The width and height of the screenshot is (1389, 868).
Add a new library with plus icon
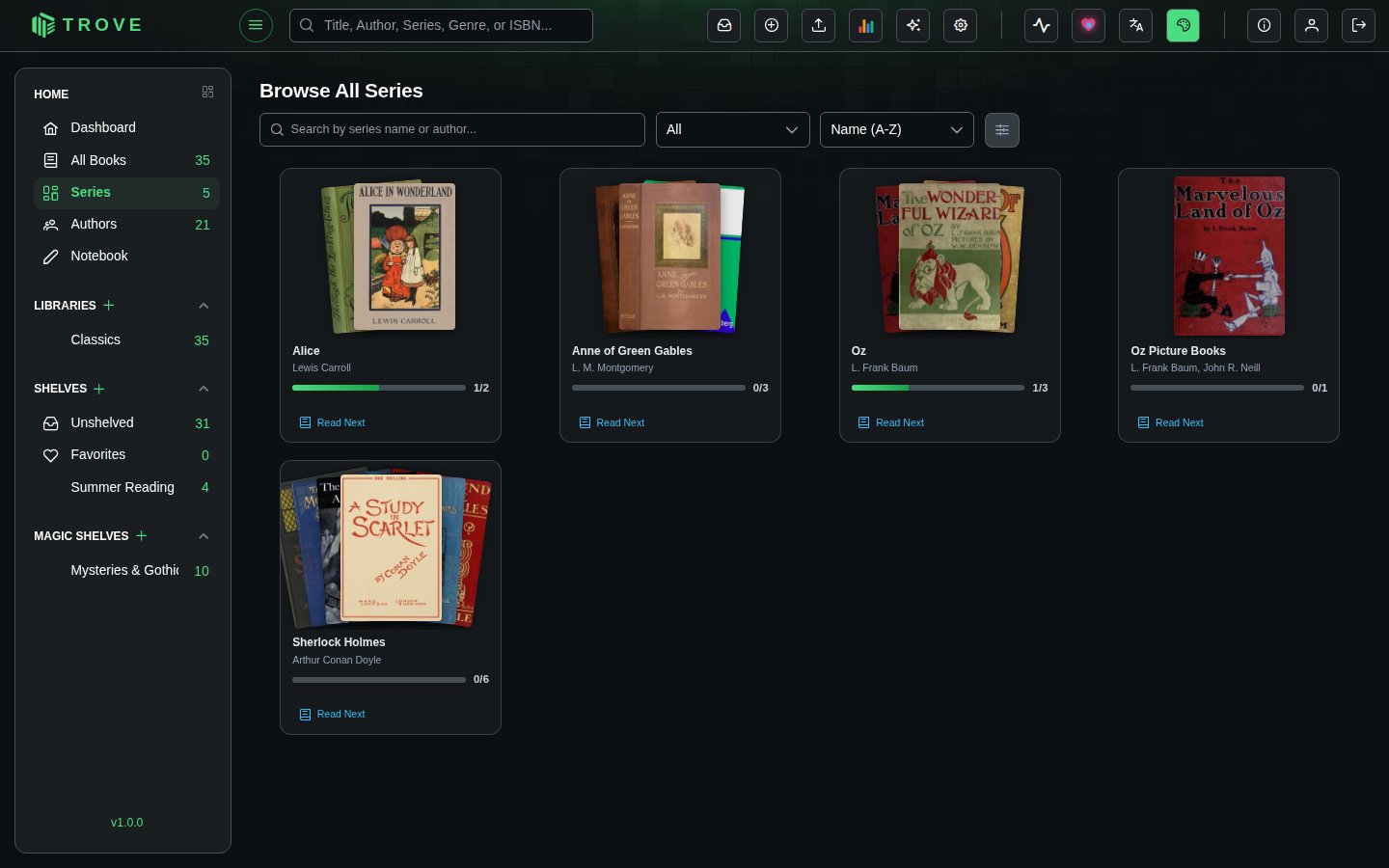tap(109, 305)
